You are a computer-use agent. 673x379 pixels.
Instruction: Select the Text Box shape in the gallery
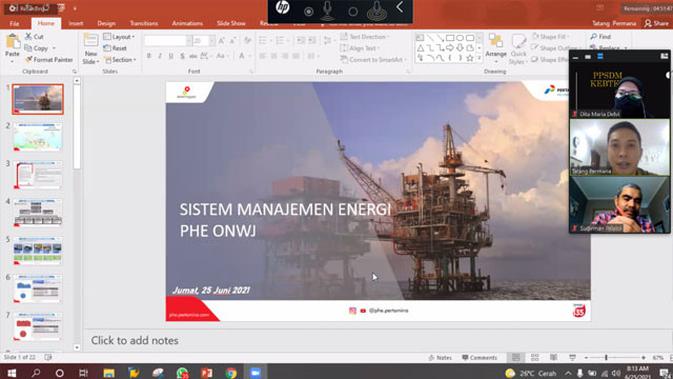(x=420, y=38)
